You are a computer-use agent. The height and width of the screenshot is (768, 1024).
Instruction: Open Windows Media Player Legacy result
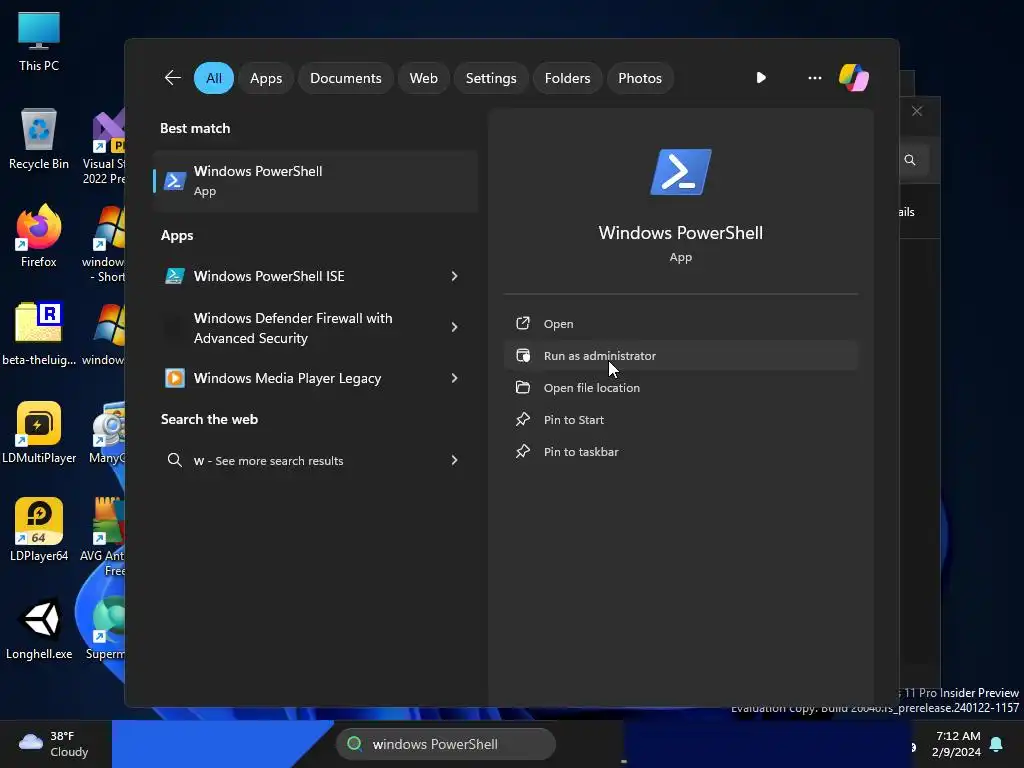point(315,378)
